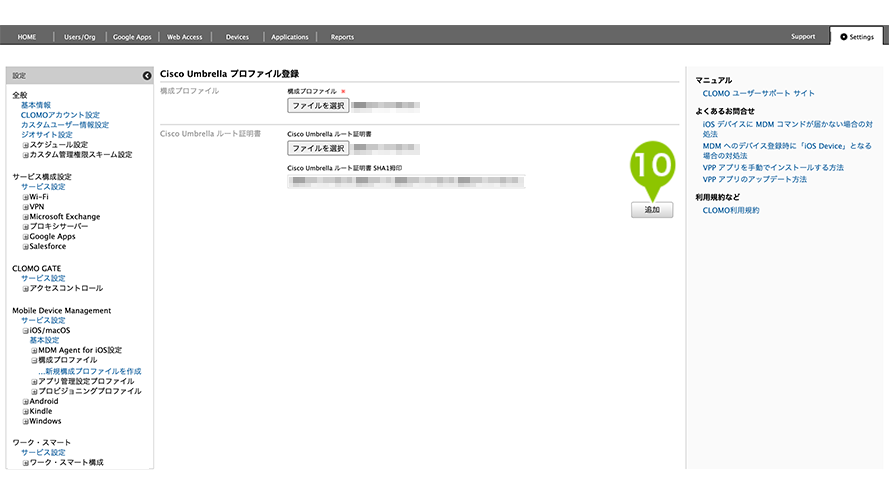Collapse the iOS/macOS tree node

(x=26, y=330)
